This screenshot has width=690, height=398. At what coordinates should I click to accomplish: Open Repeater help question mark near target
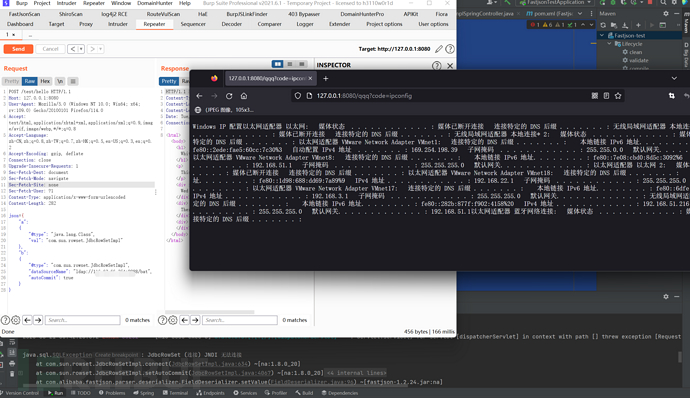click(450, 49)
